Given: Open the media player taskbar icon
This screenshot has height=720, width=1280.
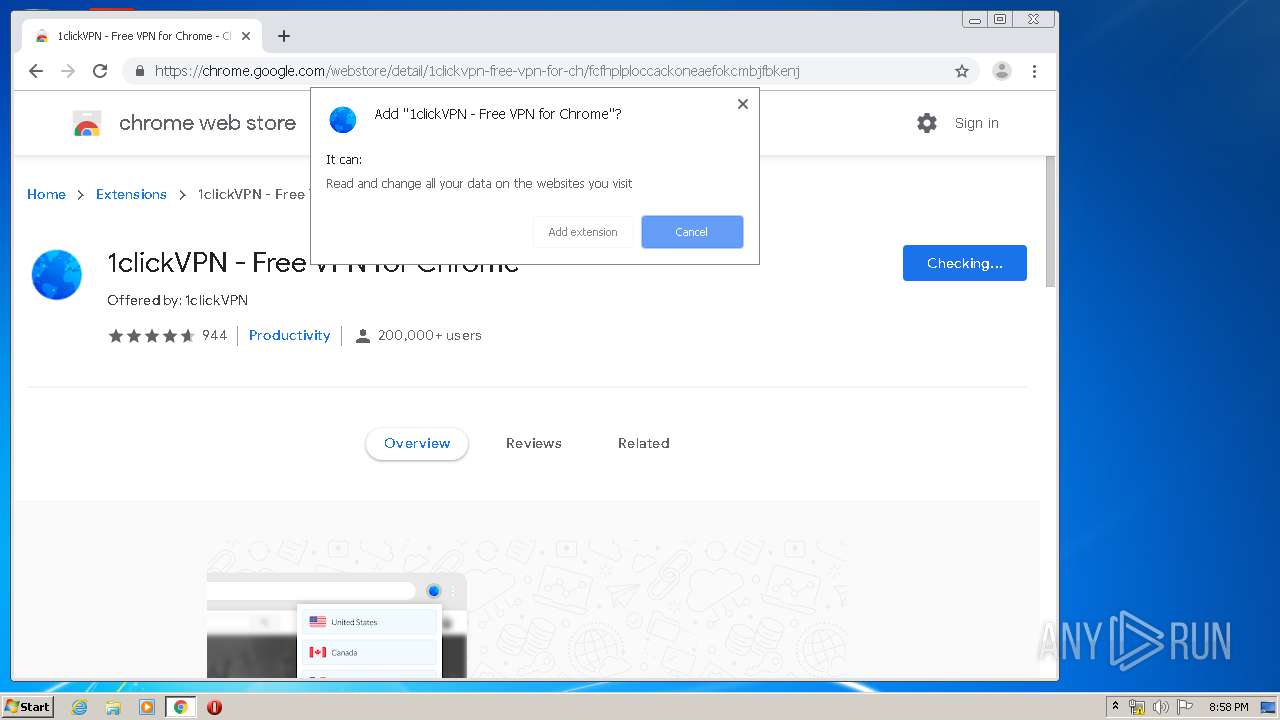Looking at the screenshot, I should tap(147, 707).
